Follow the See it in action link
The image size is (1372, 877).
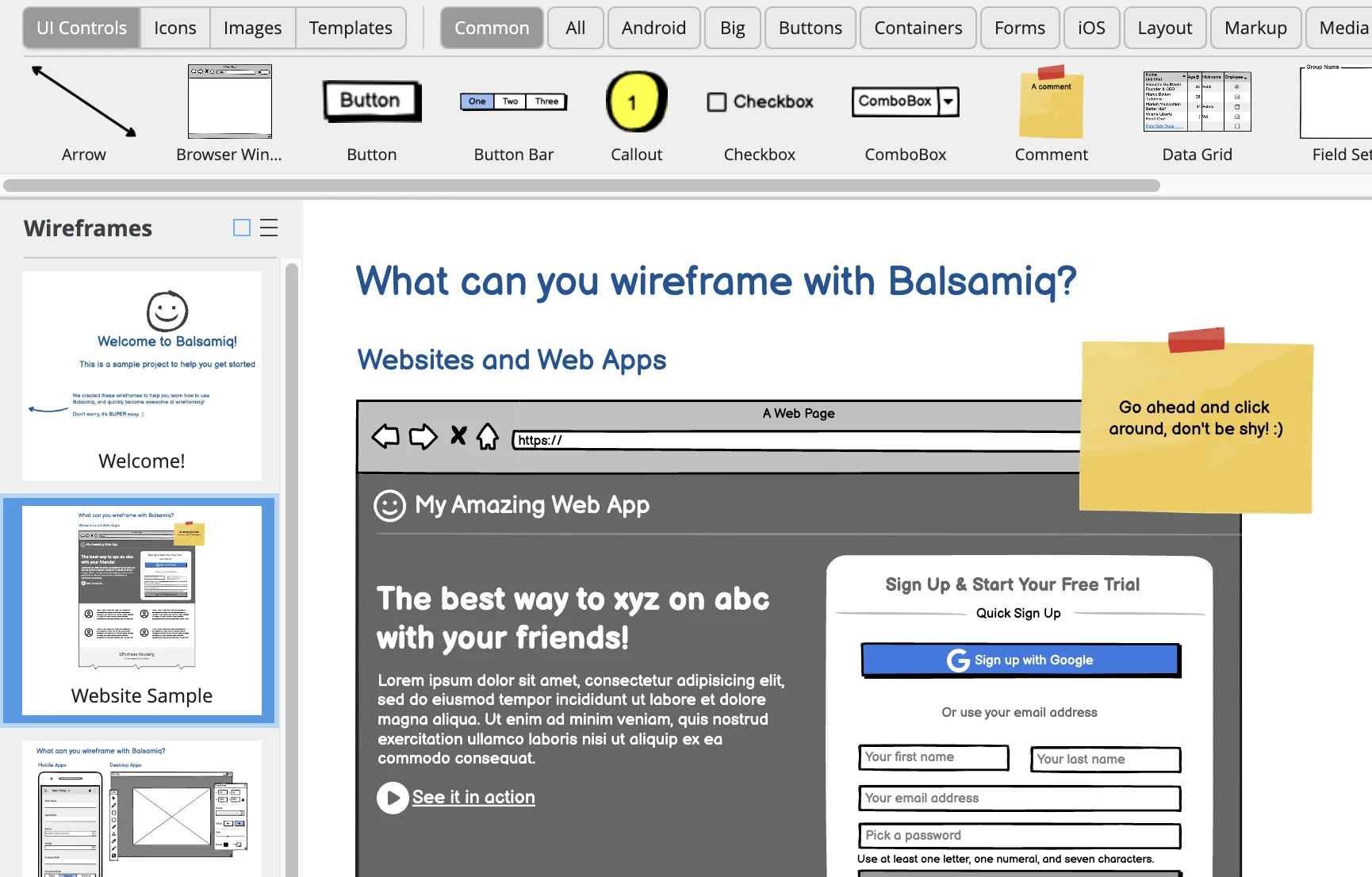tap(473, 797)
